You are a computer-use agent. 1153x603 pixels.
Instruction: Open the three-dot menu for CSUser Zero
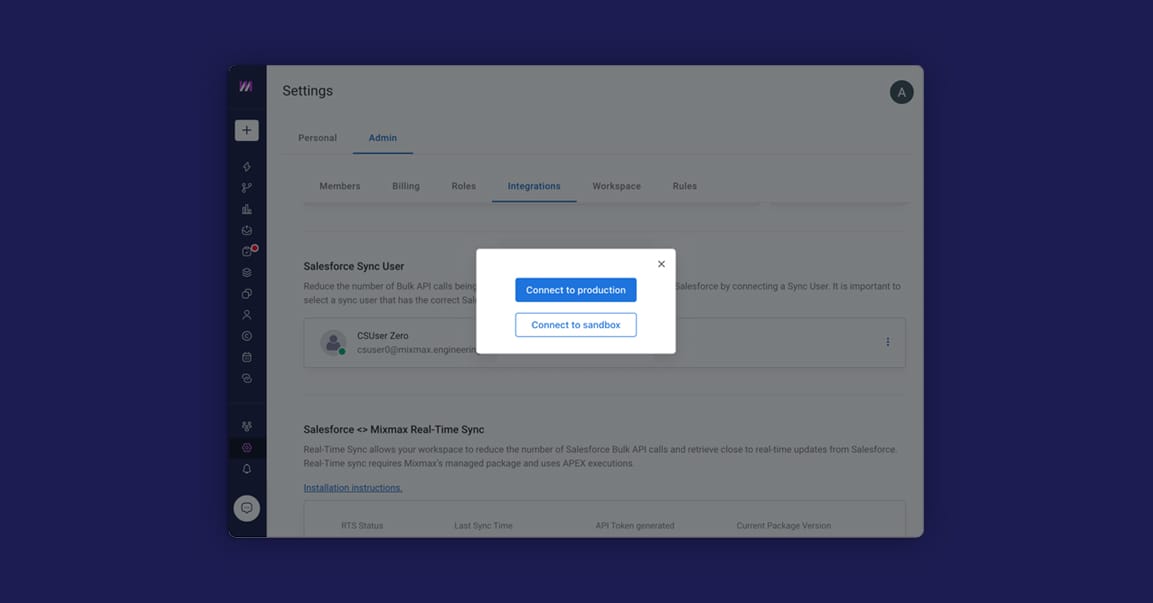pos(888,342)
